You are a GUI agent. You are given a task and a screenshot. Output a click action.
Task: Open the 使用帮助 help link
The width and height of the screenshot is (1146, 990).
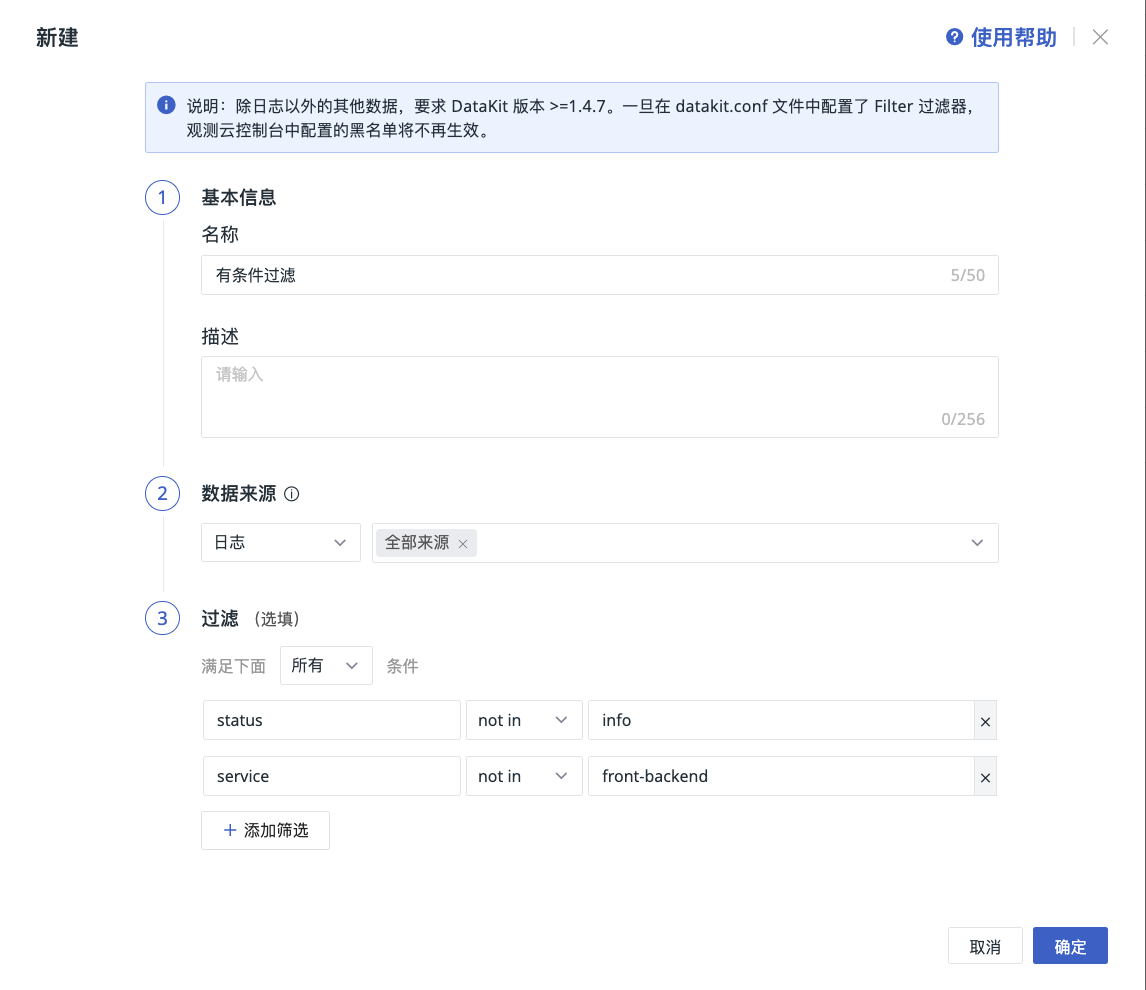click(1013, 38)
